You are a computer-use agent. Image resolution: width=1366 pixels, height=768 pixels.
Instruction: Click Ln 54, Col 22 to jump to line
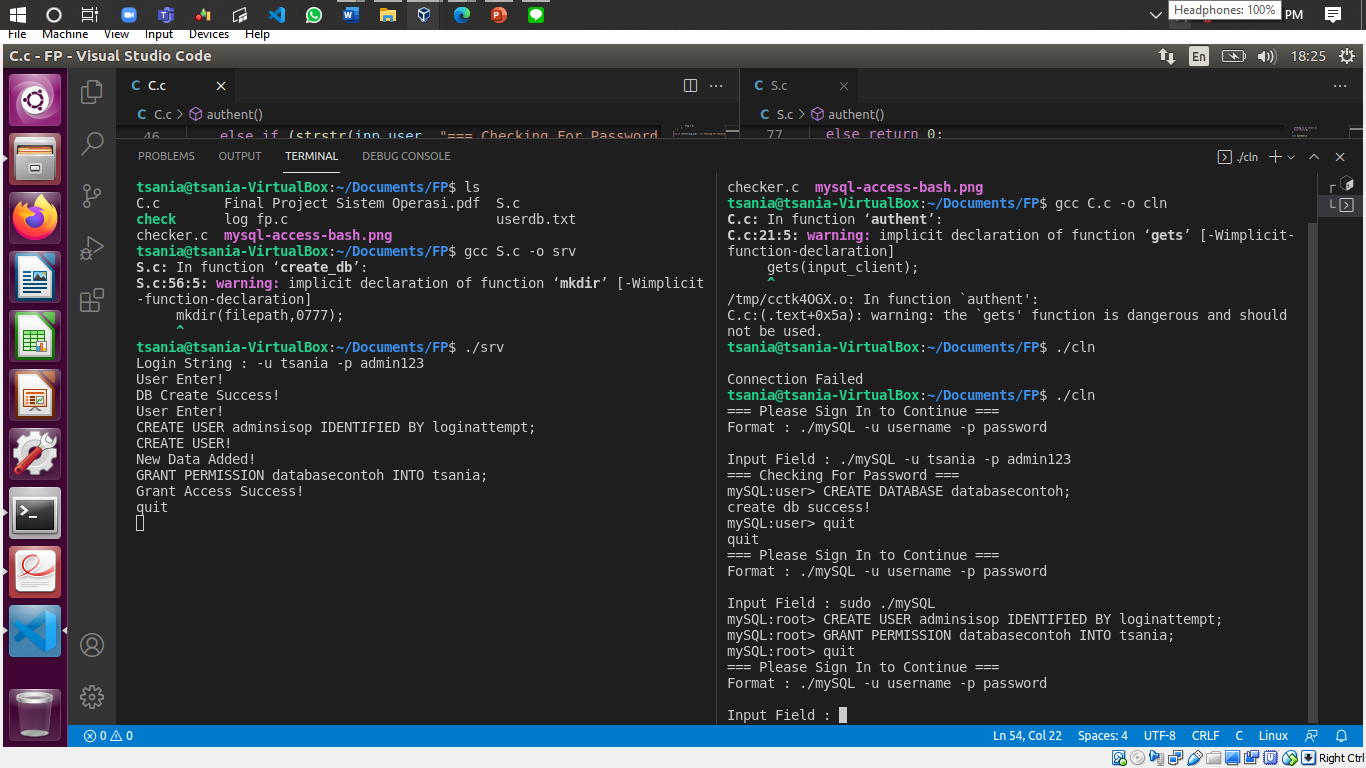(1027, 735)
